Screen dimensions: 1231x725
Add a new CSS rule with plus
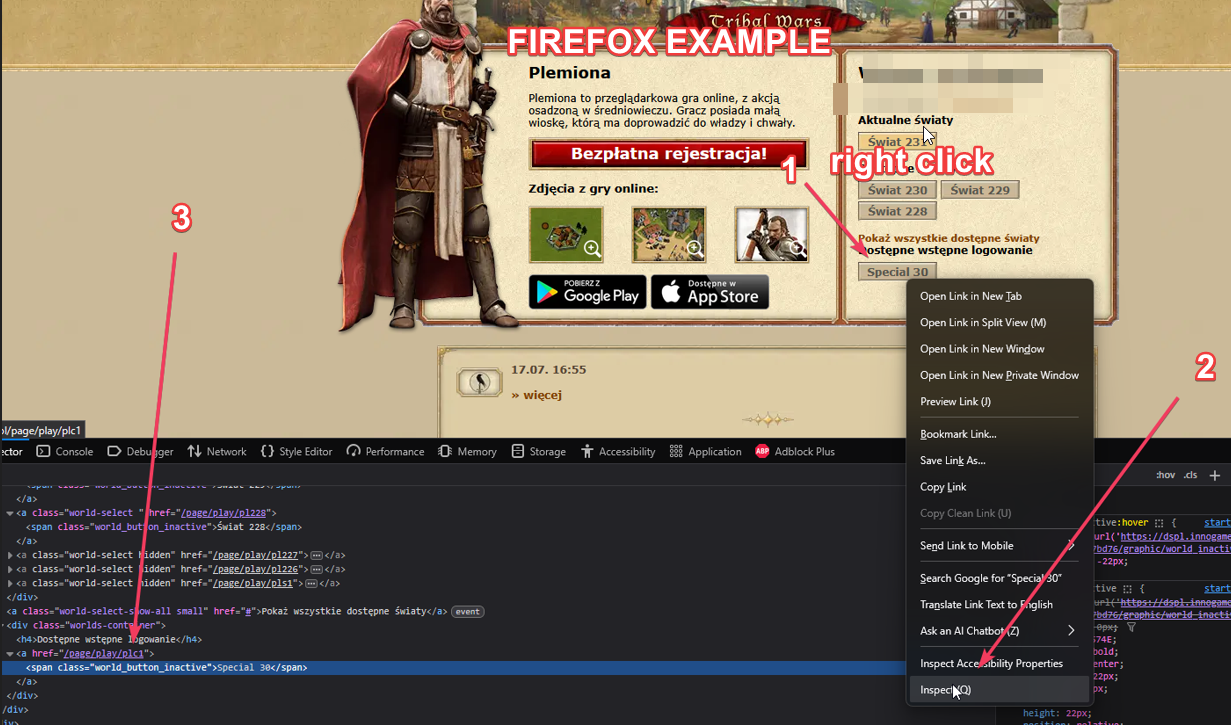click(x=1214, y=475)
